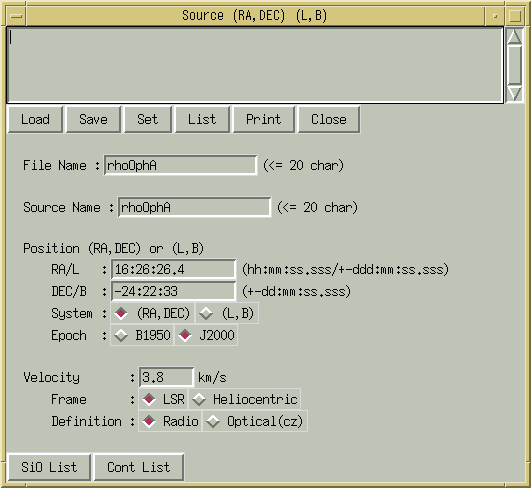Click the Set button

[x=148, y=119]
